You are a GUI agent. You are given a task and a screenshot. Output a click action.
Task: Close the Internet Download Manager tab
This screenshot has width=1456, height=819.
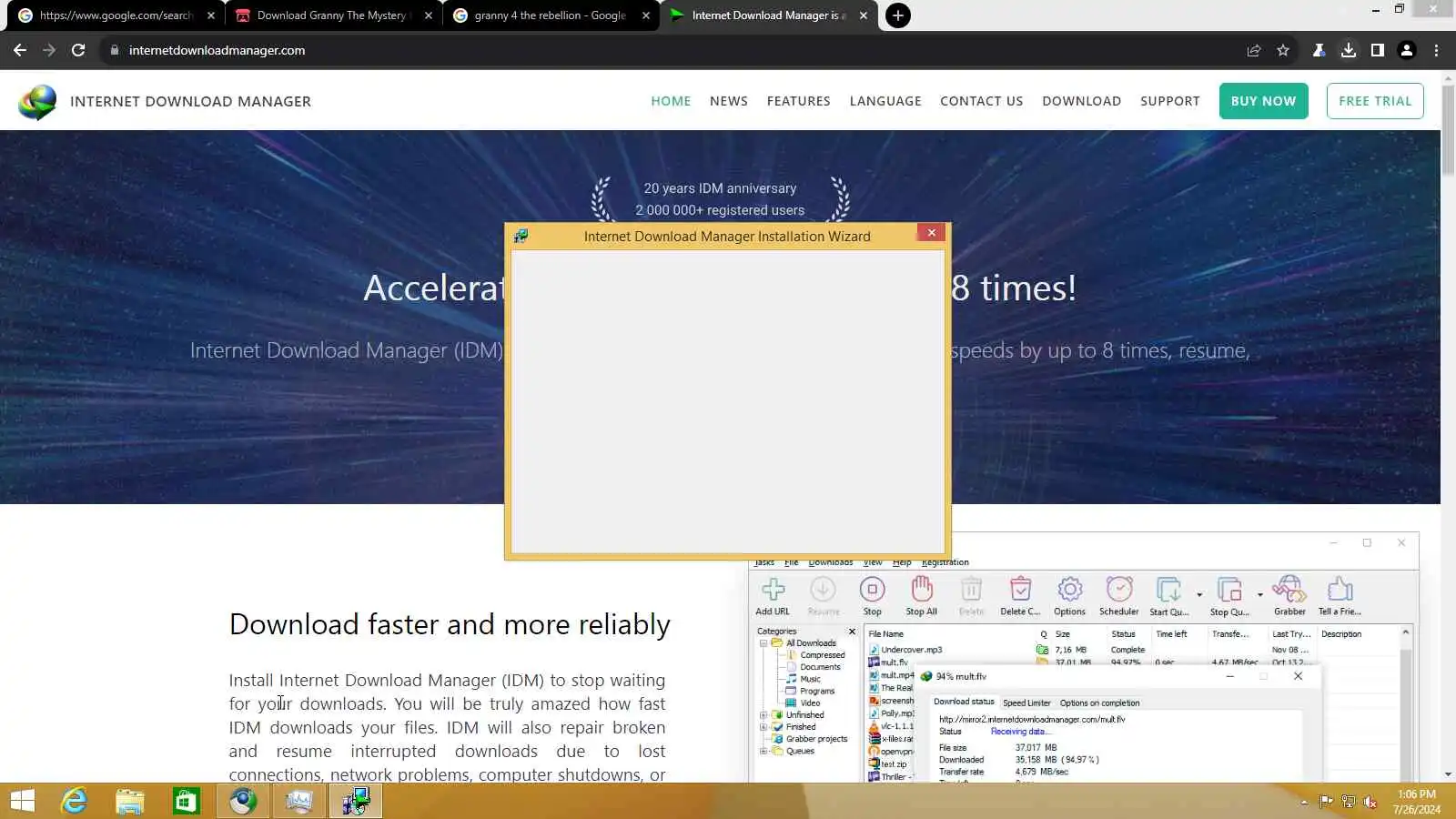pos(864,15)
